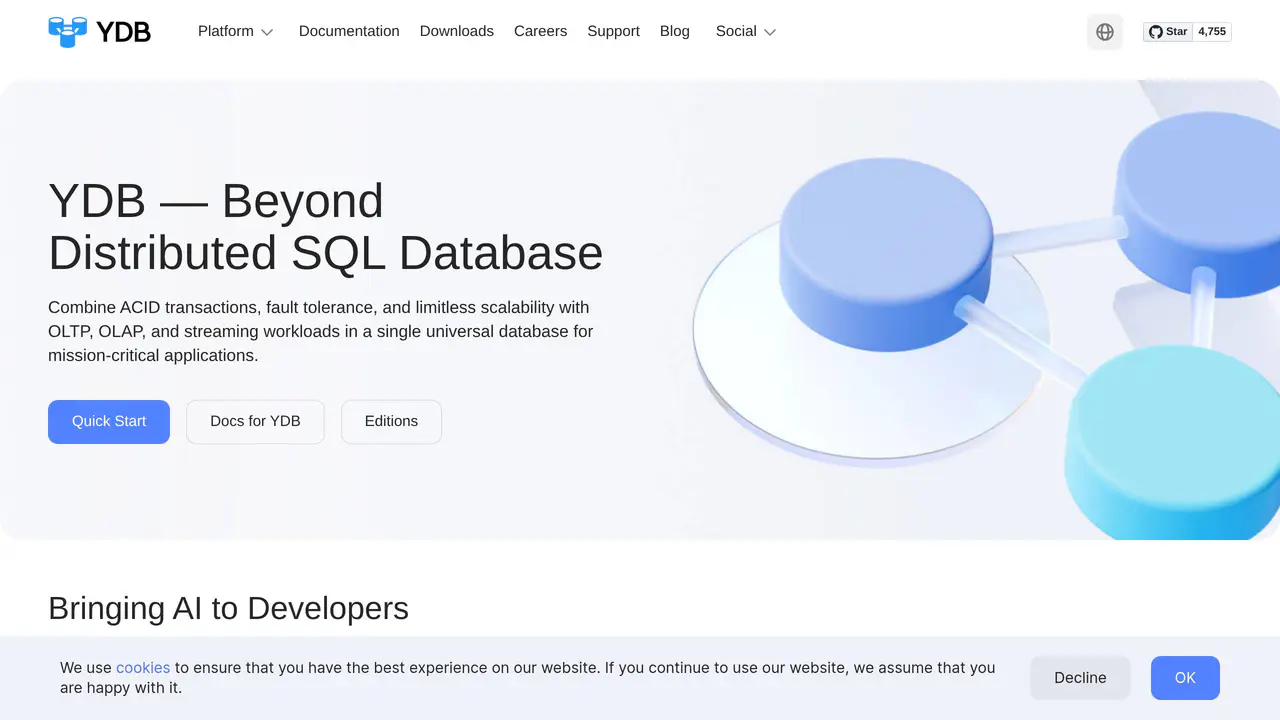Open Docs for YDB
This screenshot has height=720, width=1280.
255,421
